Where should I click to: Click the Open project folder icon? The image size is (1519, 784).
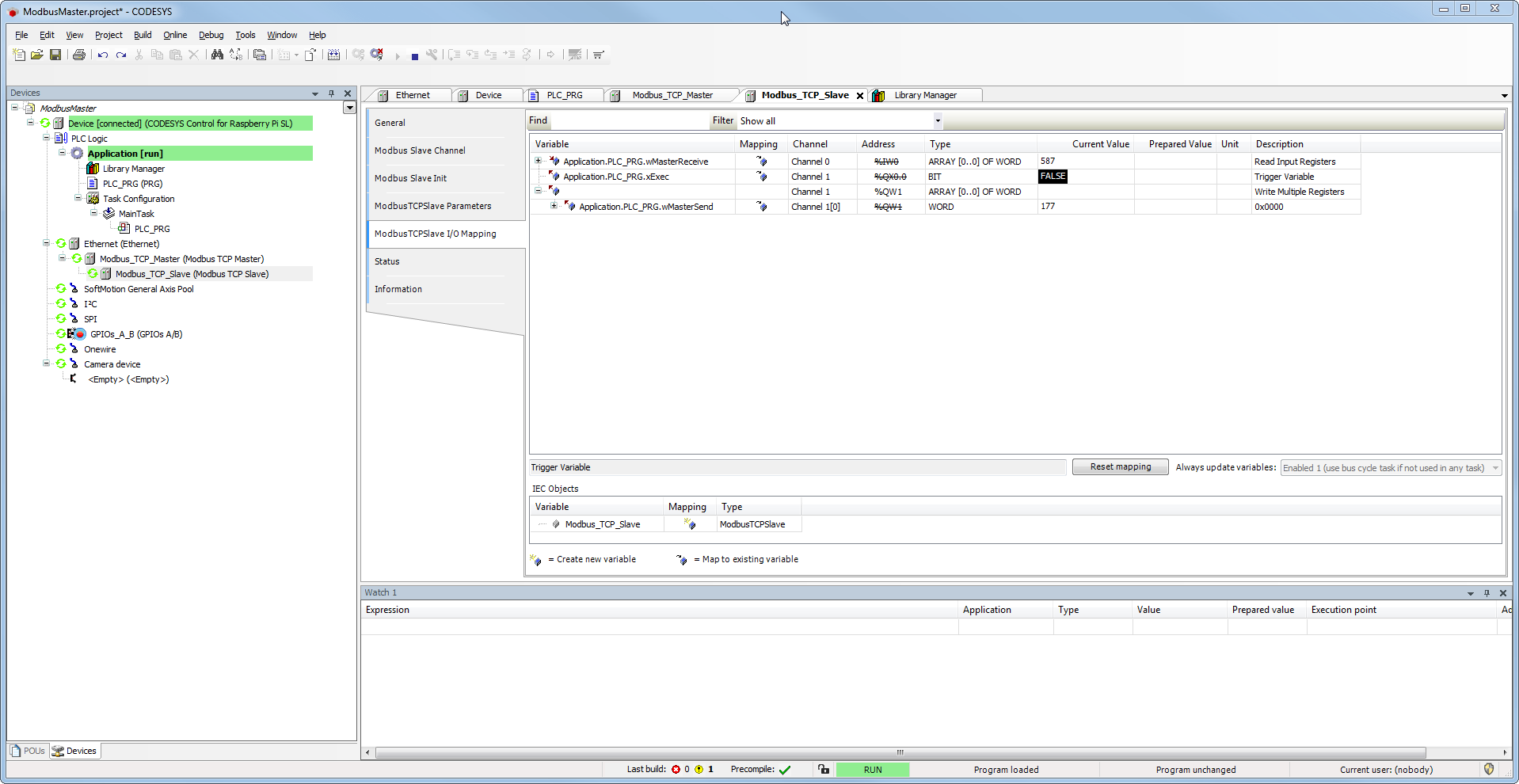[x=37, y=55]
